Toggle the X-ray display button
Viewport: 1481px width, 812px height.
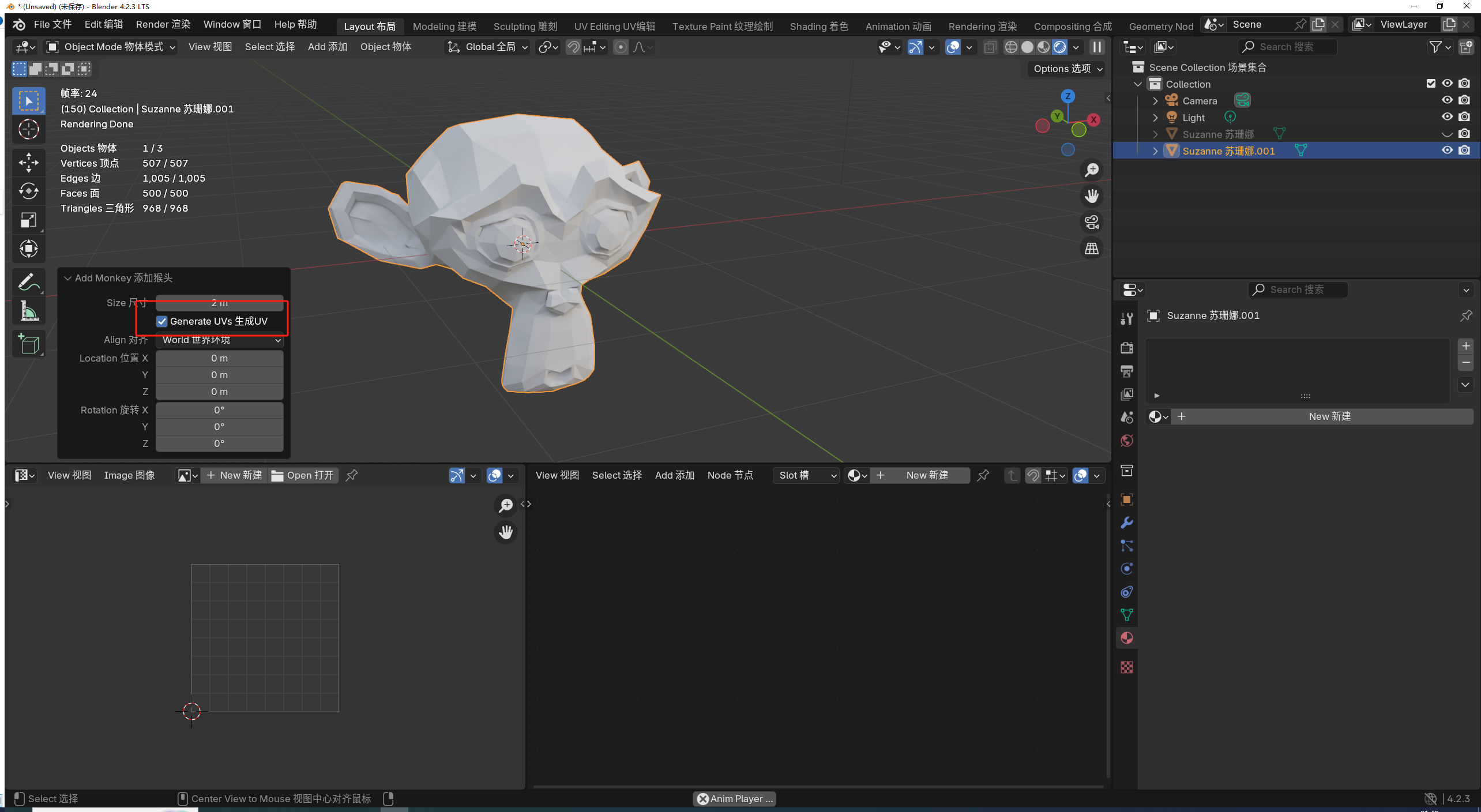click(990, 47)
